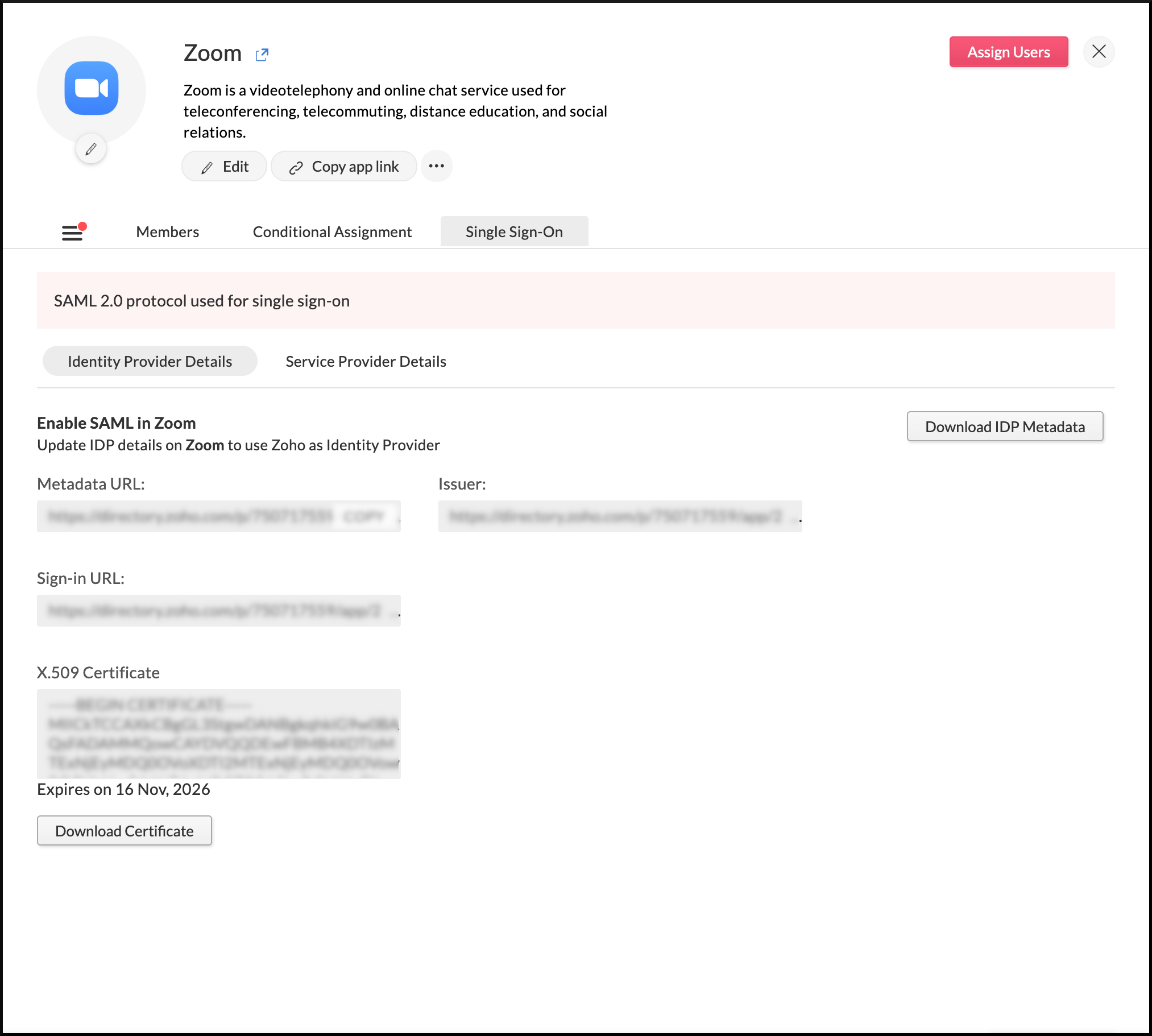The width and height of the screenshot is (1152, 1036).
Task: Click the Edit button with pencil
Action: pos(224,167)
